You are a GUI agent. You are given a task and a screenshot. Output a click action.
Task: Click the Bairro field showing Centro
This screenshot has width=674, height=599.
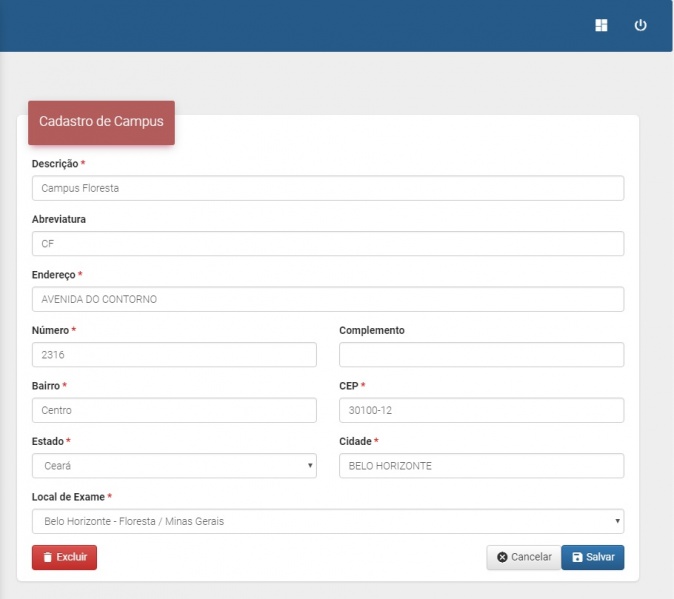point(173,410)
